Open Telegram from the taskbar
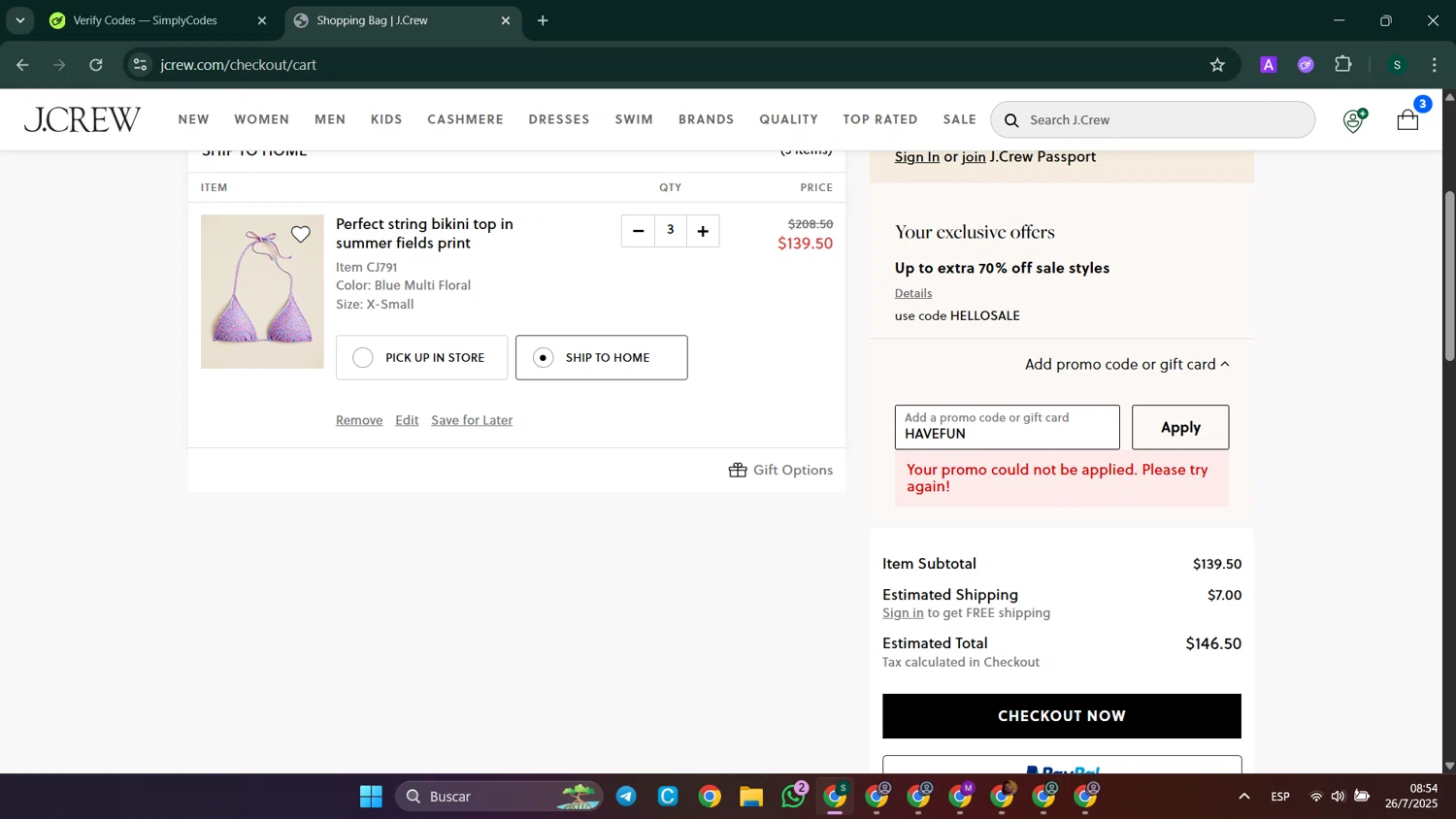Screen dimensions: 1456x819 click(626, 797)
